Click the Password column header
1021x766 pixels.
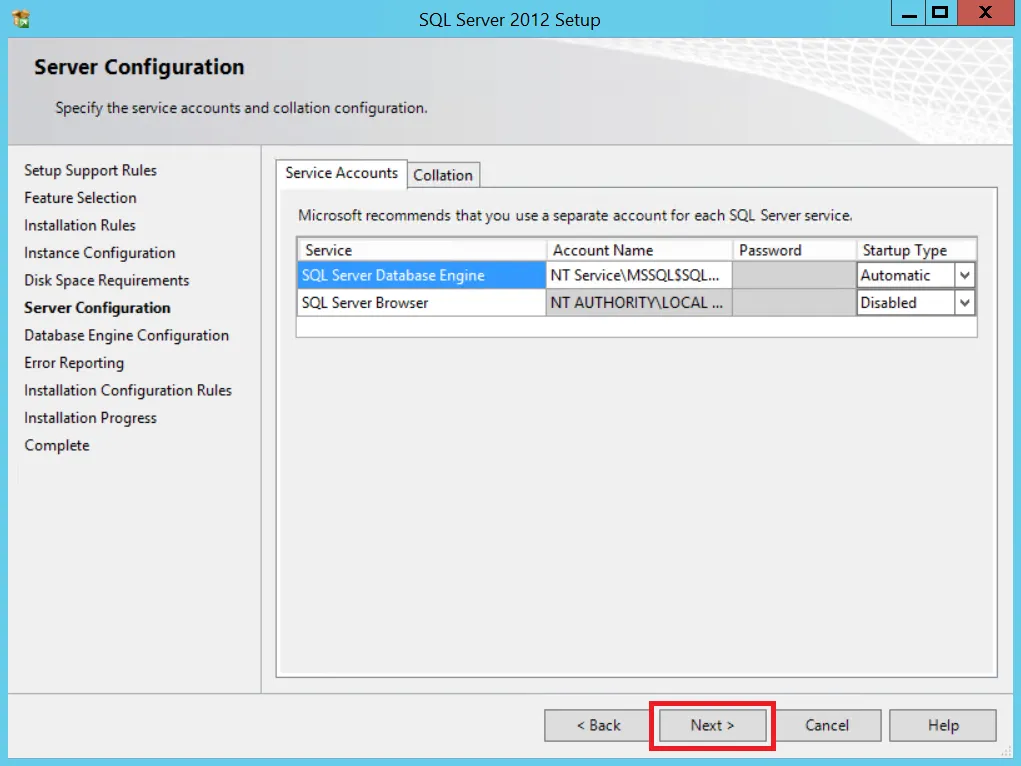(x=794, y=250)
